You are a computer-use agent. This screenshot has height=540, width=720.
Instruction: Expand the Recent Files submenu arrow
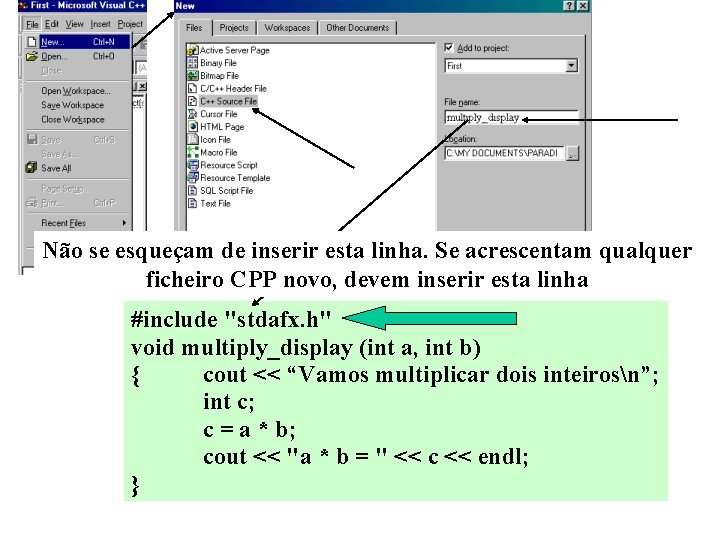pos(124,223)
